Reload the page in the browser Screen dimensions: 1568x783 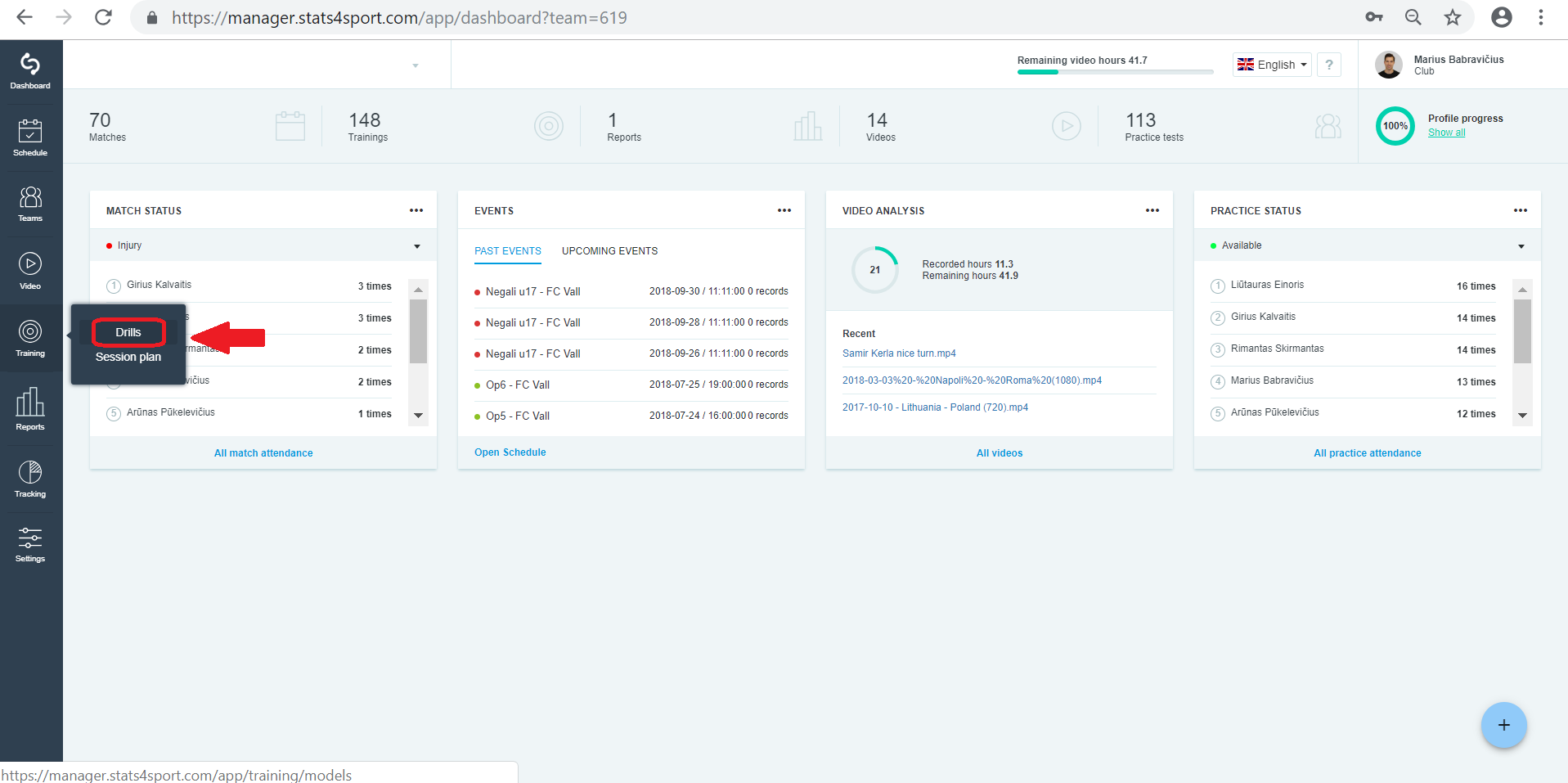(103, 17)
